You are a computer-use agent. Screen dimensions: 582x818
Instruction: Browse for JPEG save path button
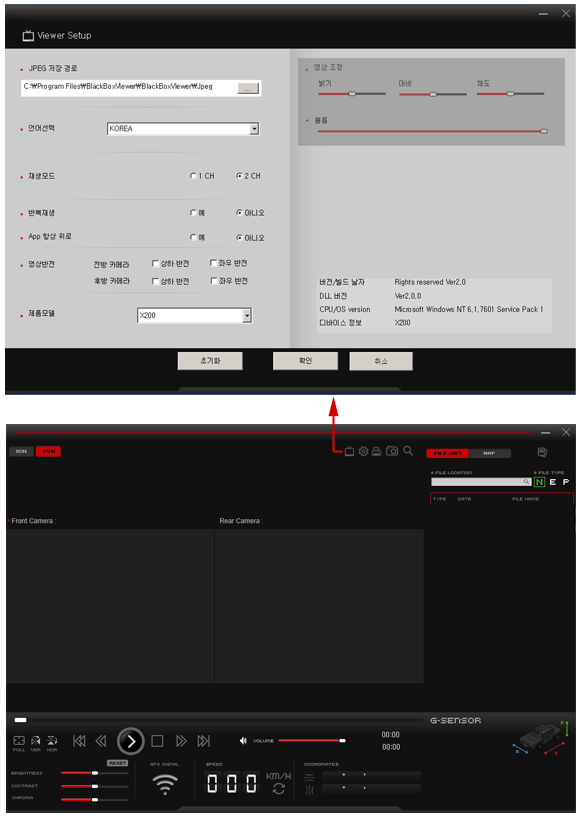pyautogui.click(x=248, y=88)
